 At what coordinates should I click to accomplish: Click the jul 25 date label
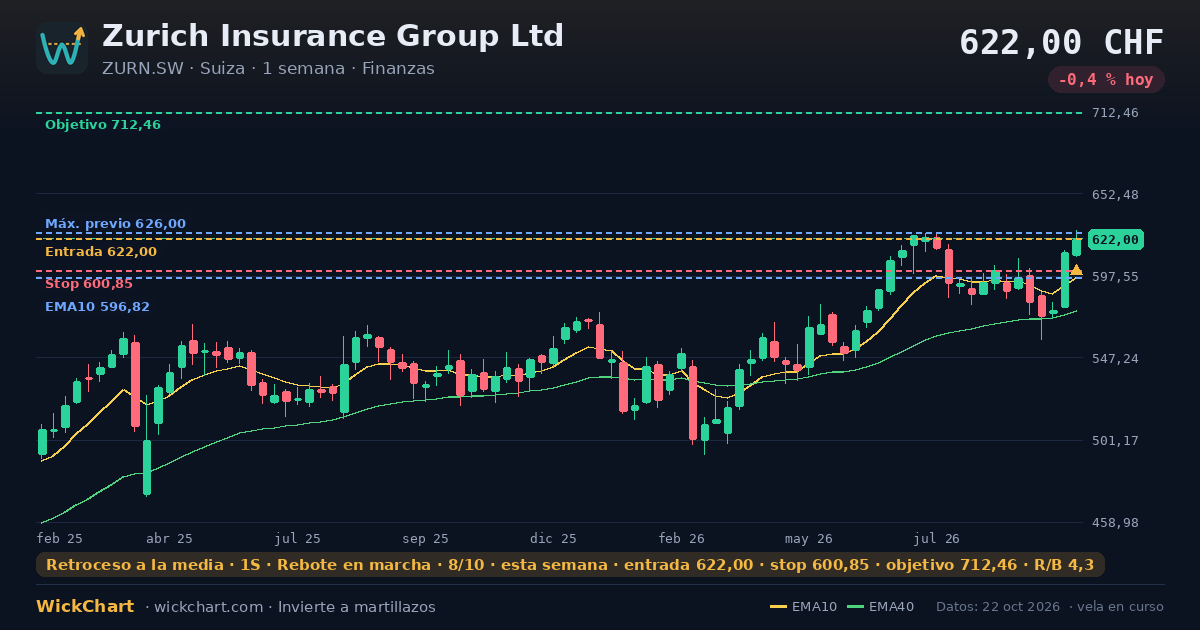298,538
